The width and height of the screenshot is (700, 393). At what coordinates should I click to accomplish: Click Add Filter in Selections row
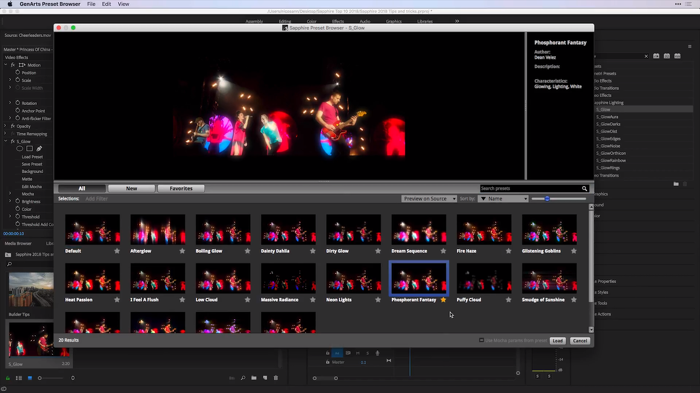(x=96, y=199)
